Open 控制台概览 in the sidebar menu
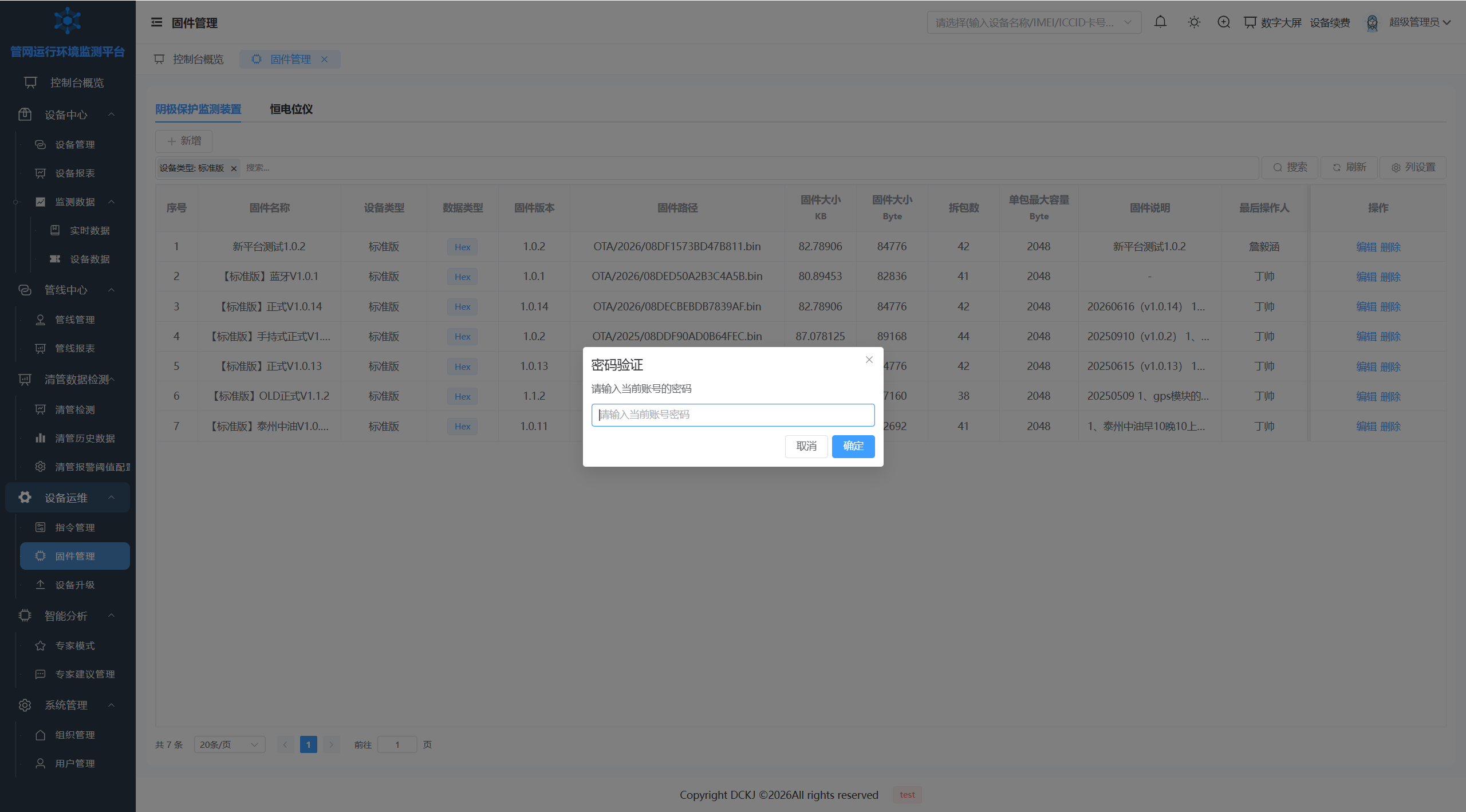This screenshot has height=812, width=1466. coord(68,82)
